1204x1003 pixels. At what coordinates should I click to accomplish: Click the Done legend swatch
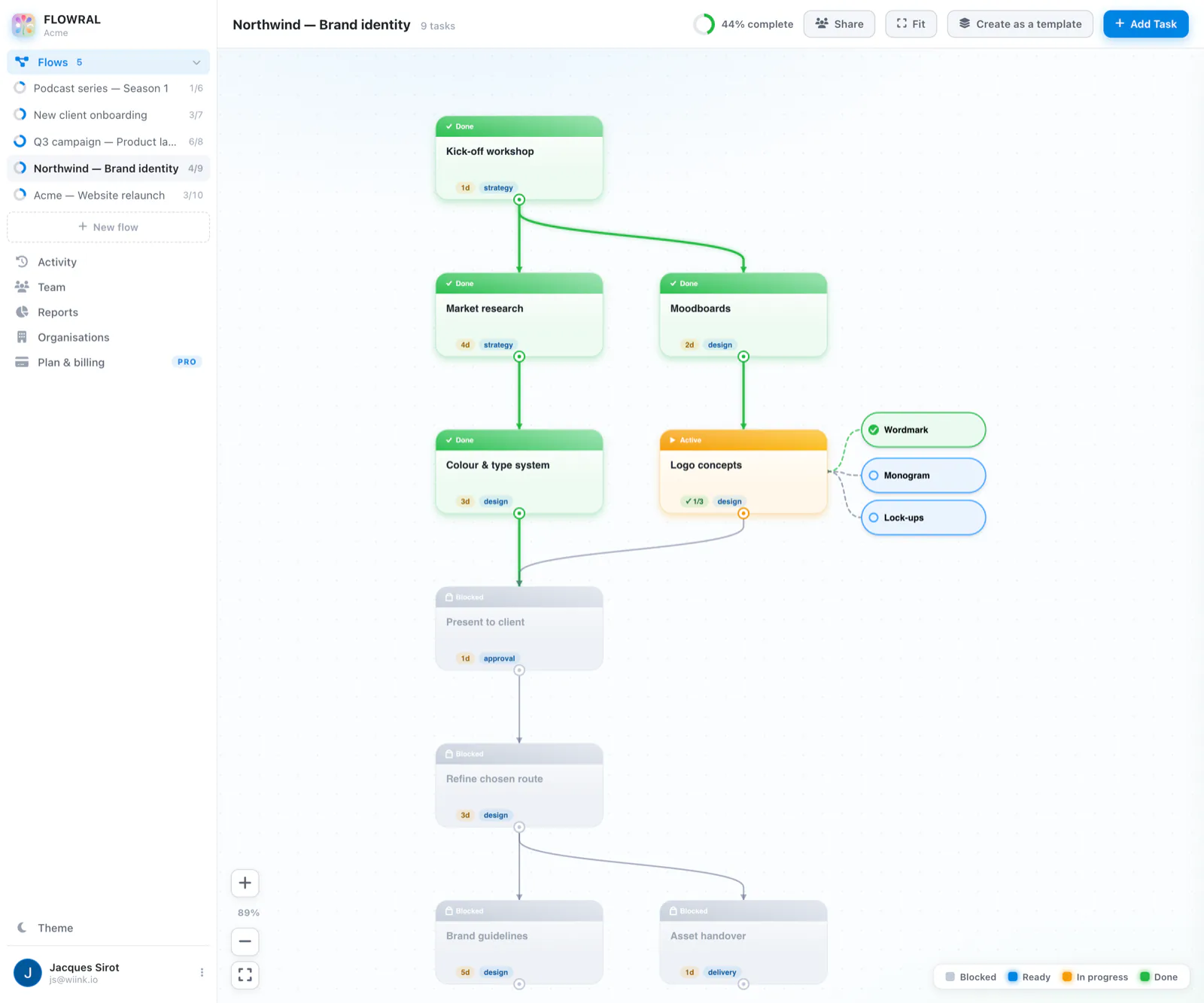click(x=1145, y=977)
